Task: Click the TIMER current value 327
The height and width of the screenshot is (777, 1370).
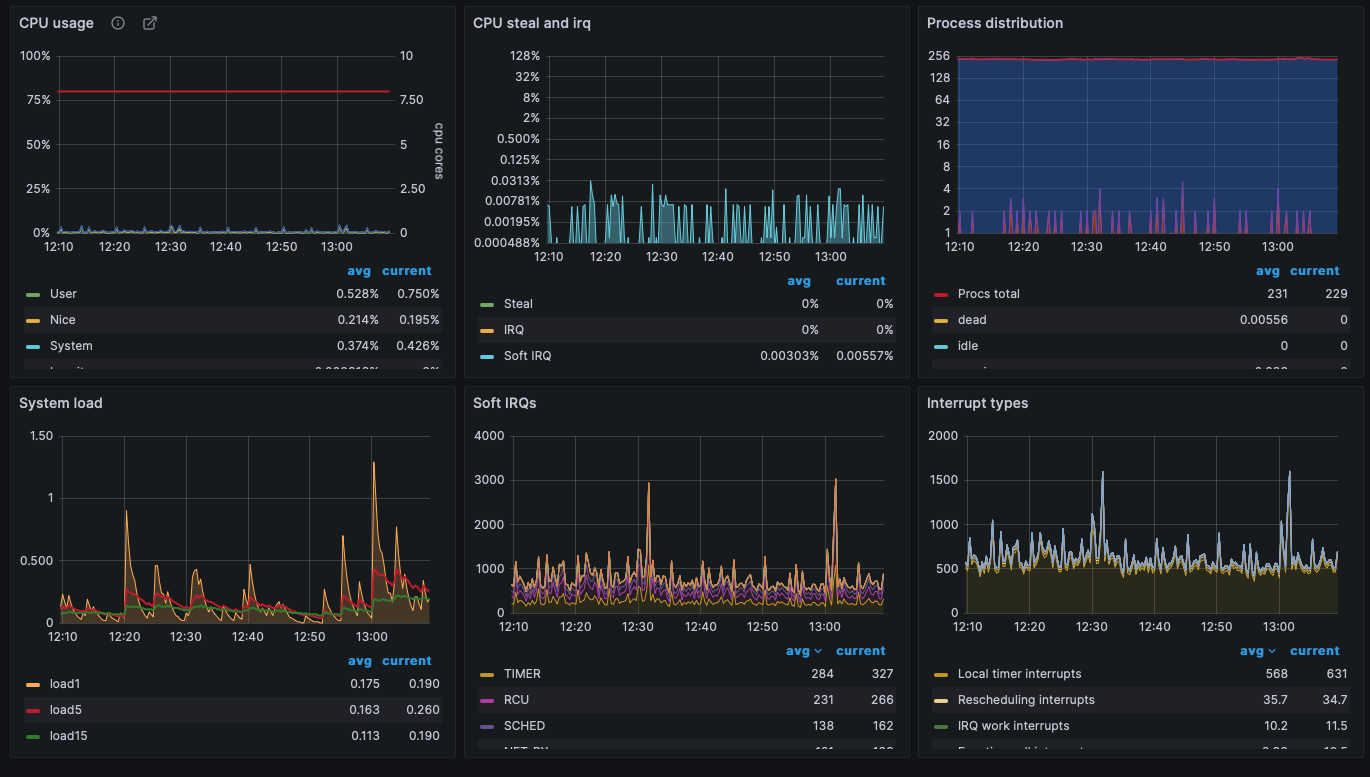Action: tap(882, 674)
